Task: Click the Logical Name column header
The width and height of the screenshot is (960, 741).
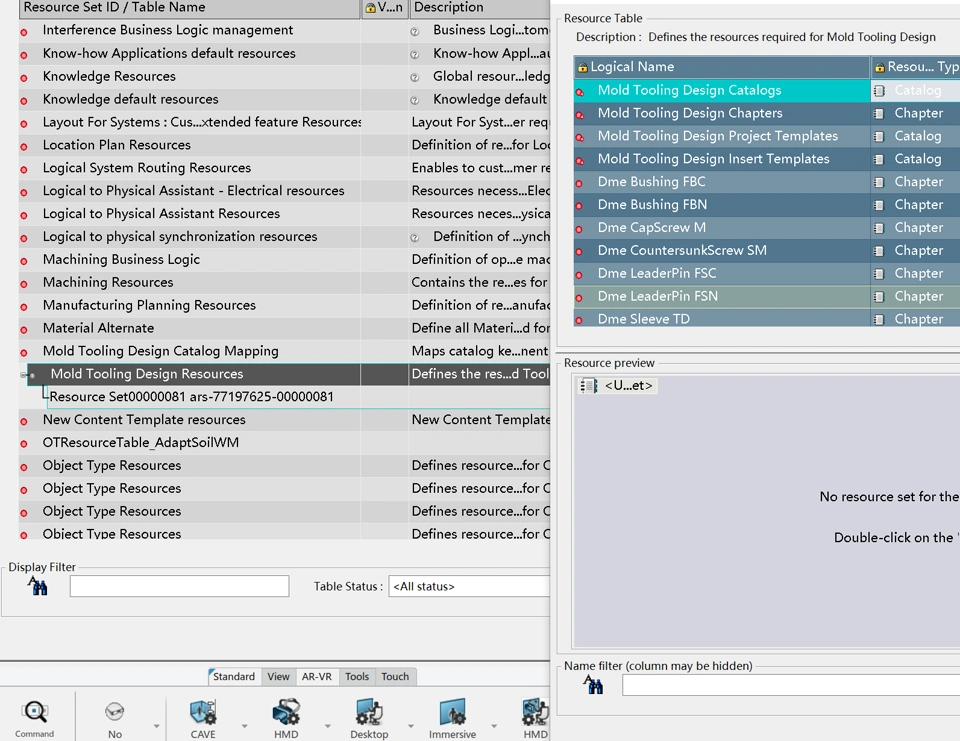Action: [720, 67]
